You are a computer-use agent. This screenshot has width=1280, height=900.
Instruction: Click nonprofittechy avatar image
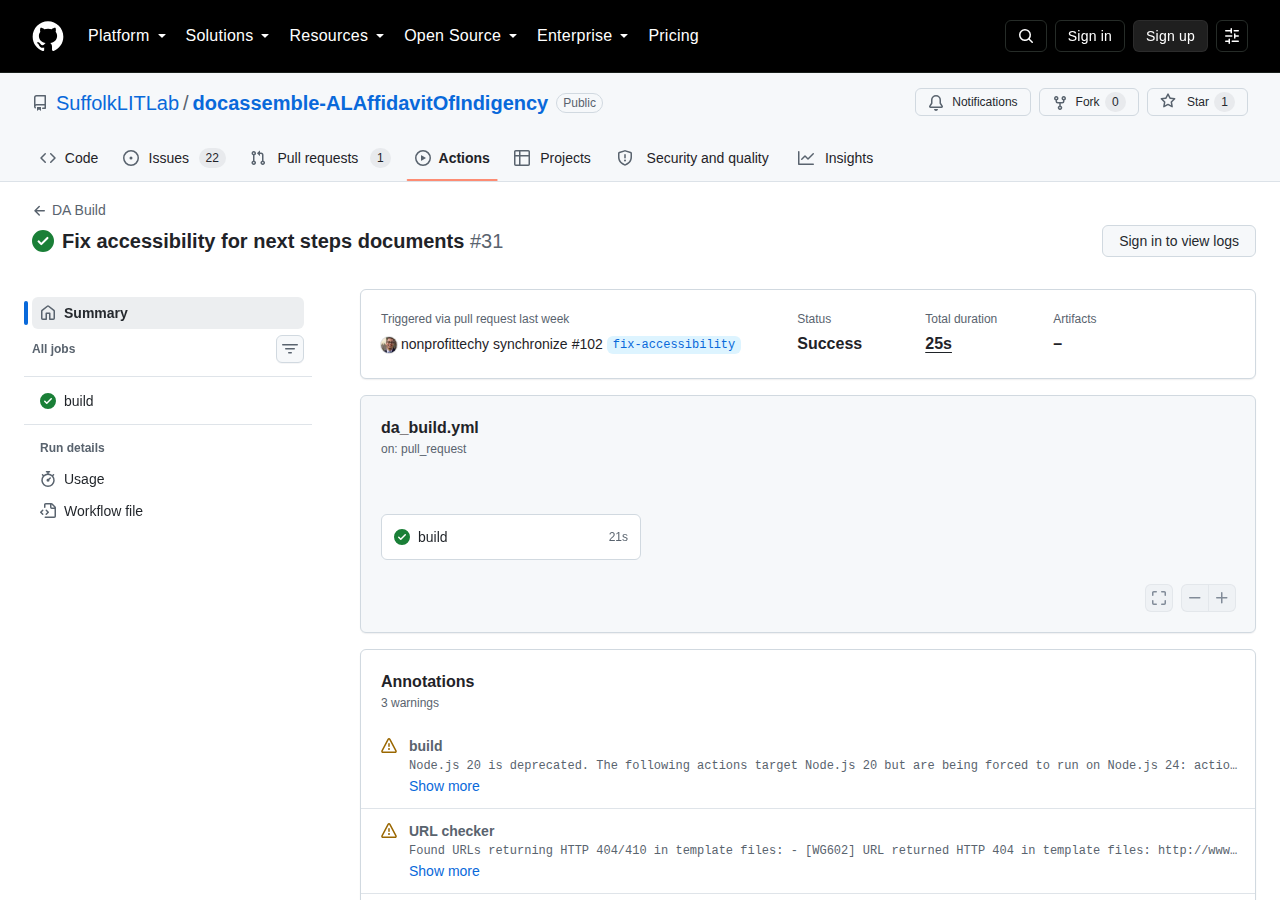click(389, 344)
